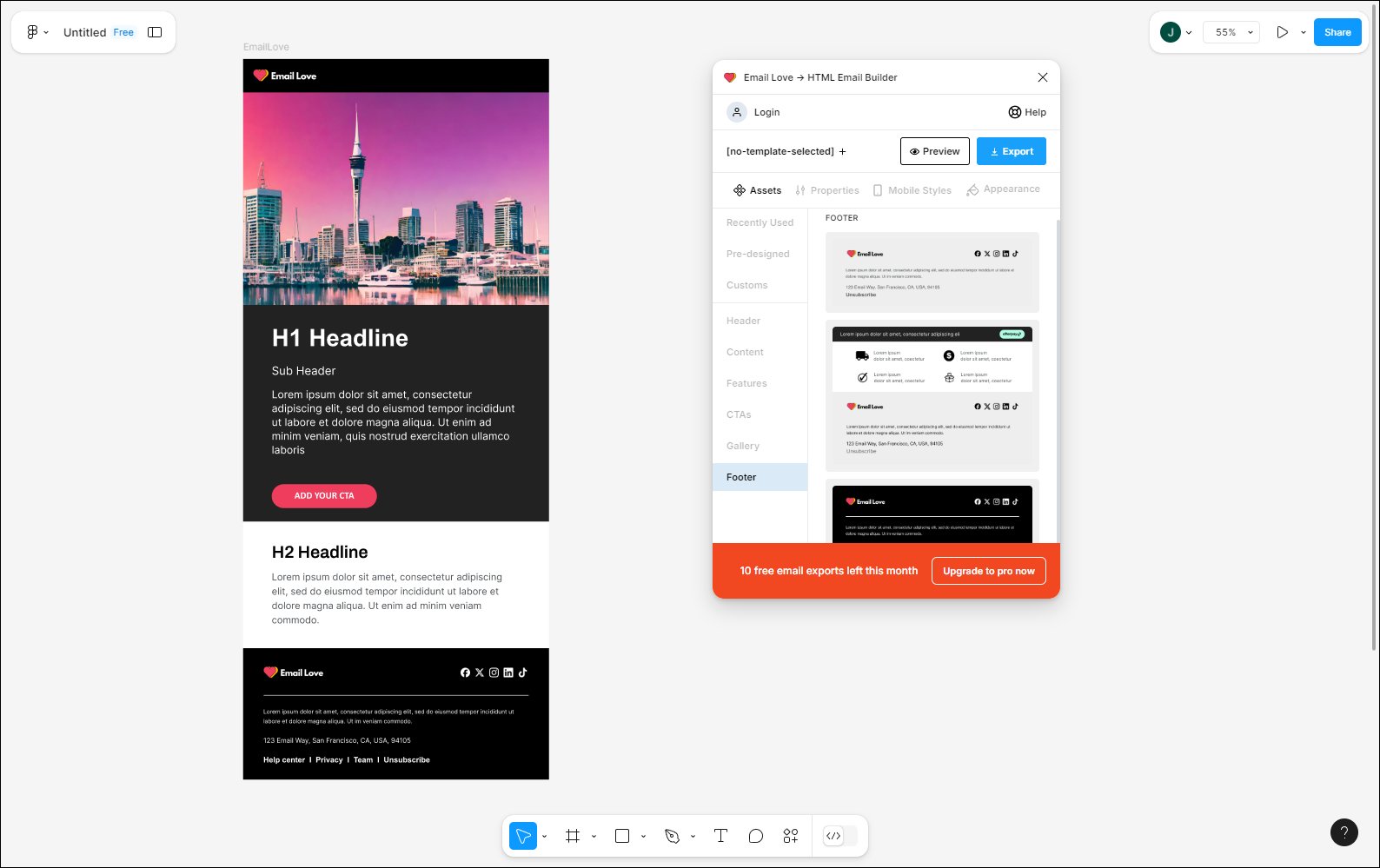This screenshot has width=1380, height=868.
Task: Click Unsubscribe in the canvas footer
Action: pos(407,760)
